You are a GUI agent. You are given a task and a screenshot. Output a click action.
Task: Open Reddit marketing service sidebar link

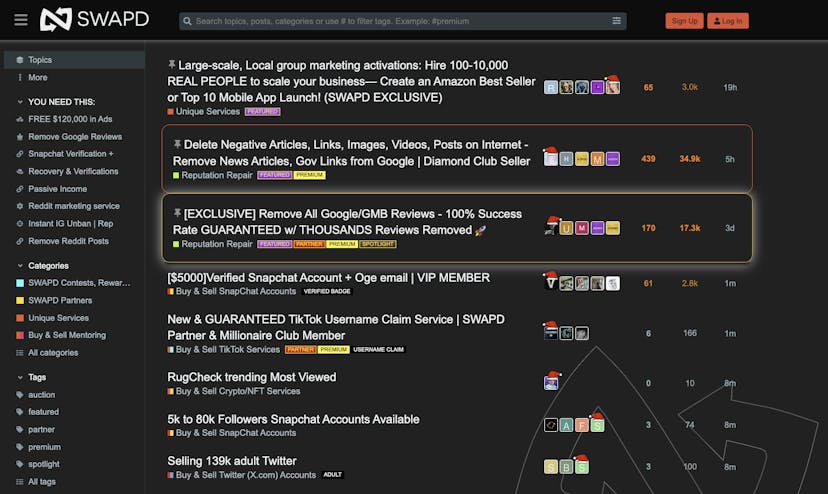(x=73, y=206)
